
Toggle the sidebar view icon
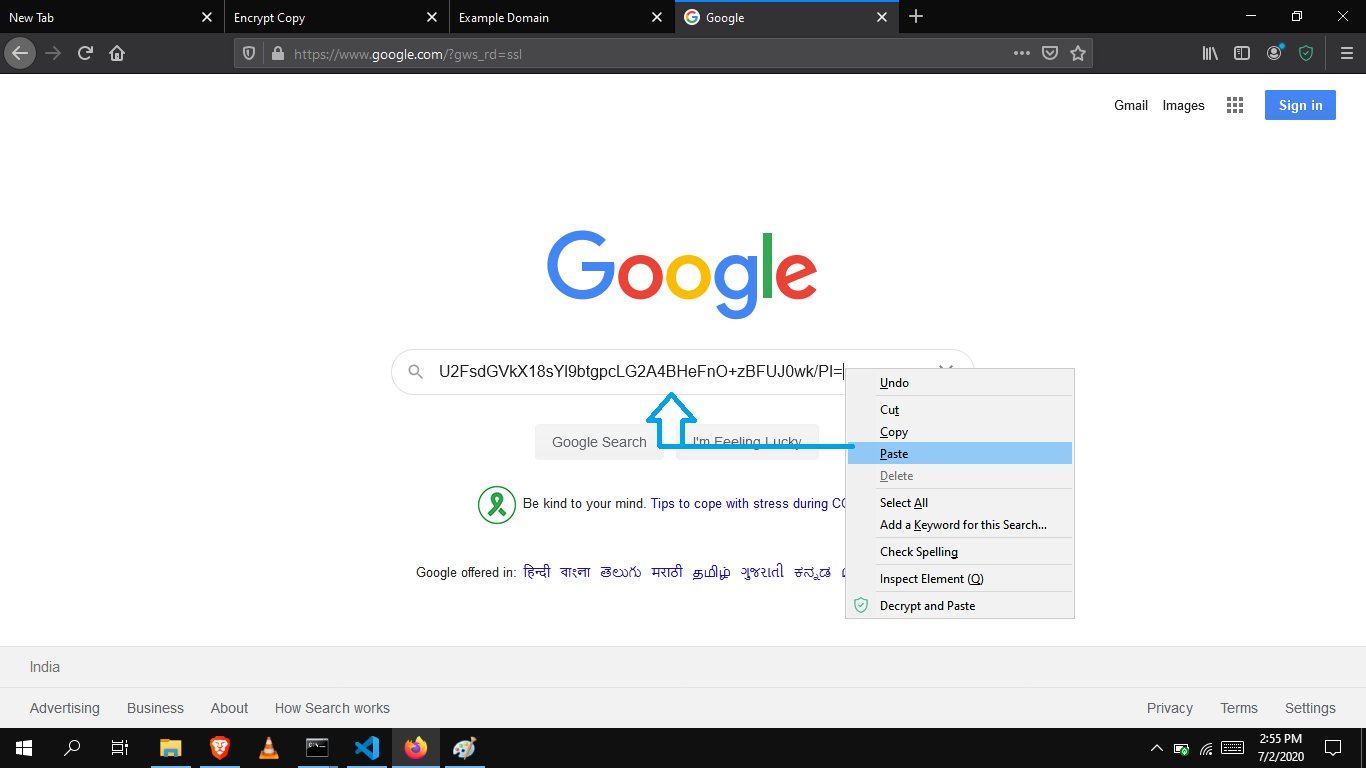(x=1242, y=53)
